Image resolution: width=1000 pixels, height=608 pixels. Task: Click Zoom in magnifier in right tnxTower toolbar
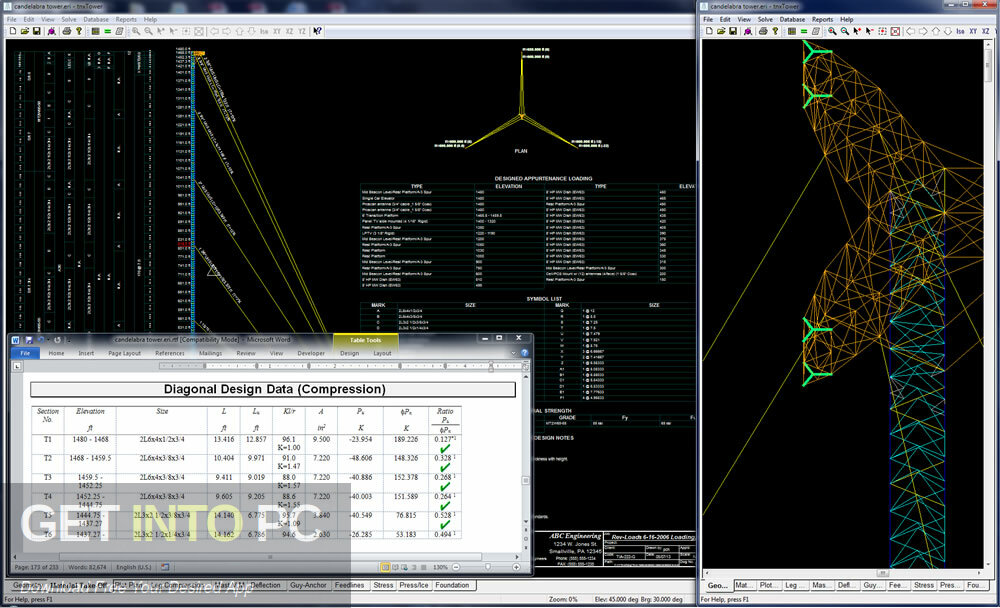(x=832, y=31)
